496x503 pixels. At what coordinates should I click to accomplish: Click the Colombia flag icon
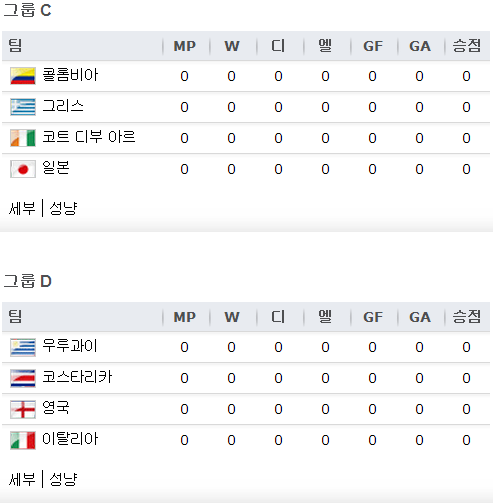(x=23, y=76)
